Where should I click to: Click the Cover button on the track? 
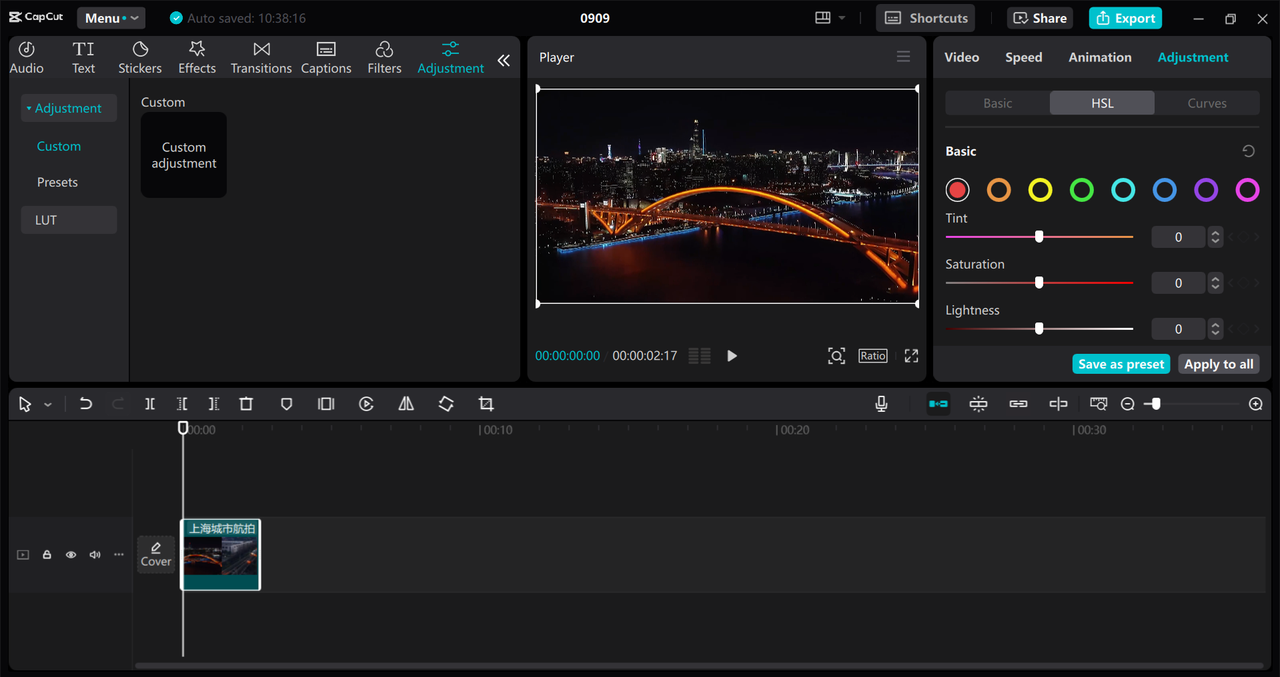[156, 554]
